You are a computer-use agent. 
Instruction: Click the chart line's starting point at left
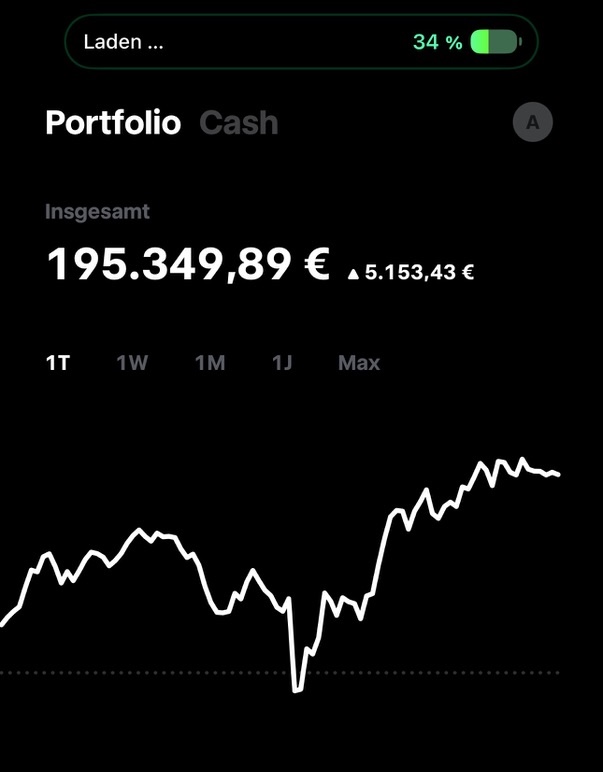[3, 624]
